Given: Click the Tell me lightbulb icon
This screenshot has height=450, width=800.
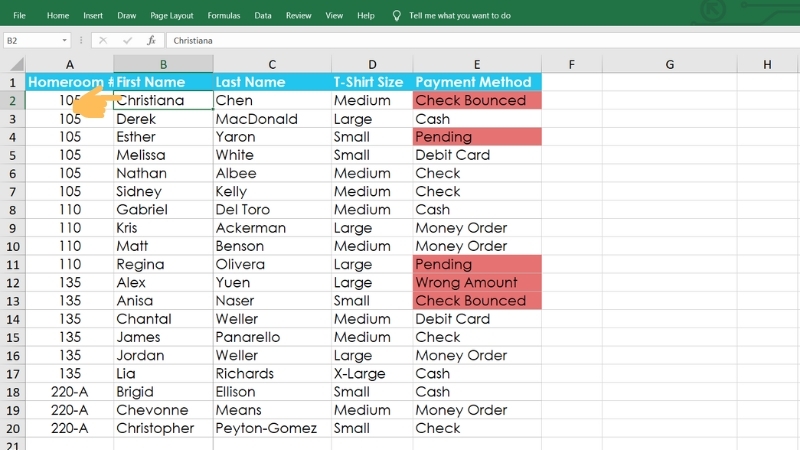Looking at the screenshot, I should [396, 16].
